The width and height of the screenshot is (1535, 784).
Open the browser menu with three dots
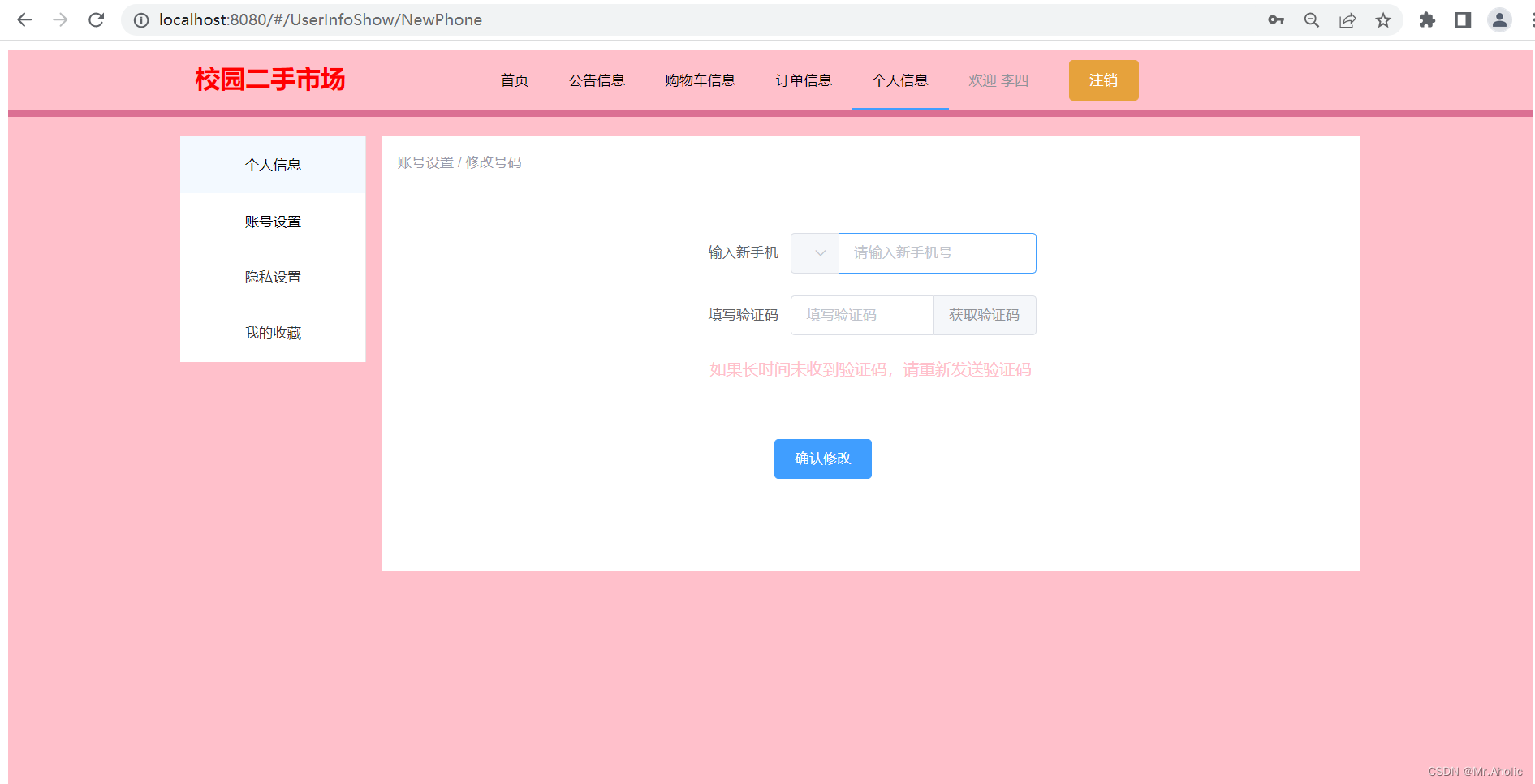click(x=1531, y=19)
